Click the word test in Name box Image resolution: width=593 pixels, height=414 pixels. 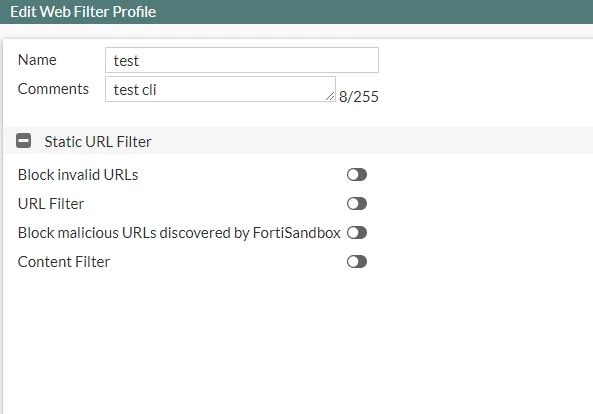(126, 61)
